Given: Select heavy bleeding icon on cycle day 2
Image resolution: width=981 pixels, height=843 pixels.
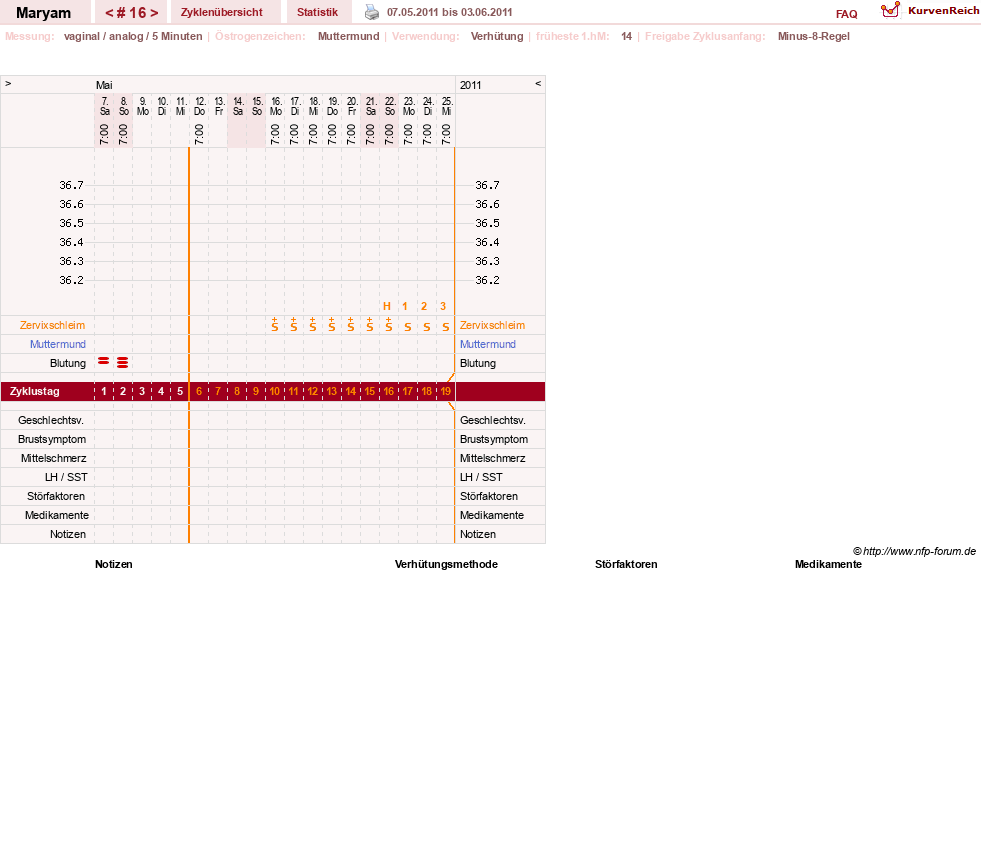Looking at the screenshot, I should click(x=123, y=362).
